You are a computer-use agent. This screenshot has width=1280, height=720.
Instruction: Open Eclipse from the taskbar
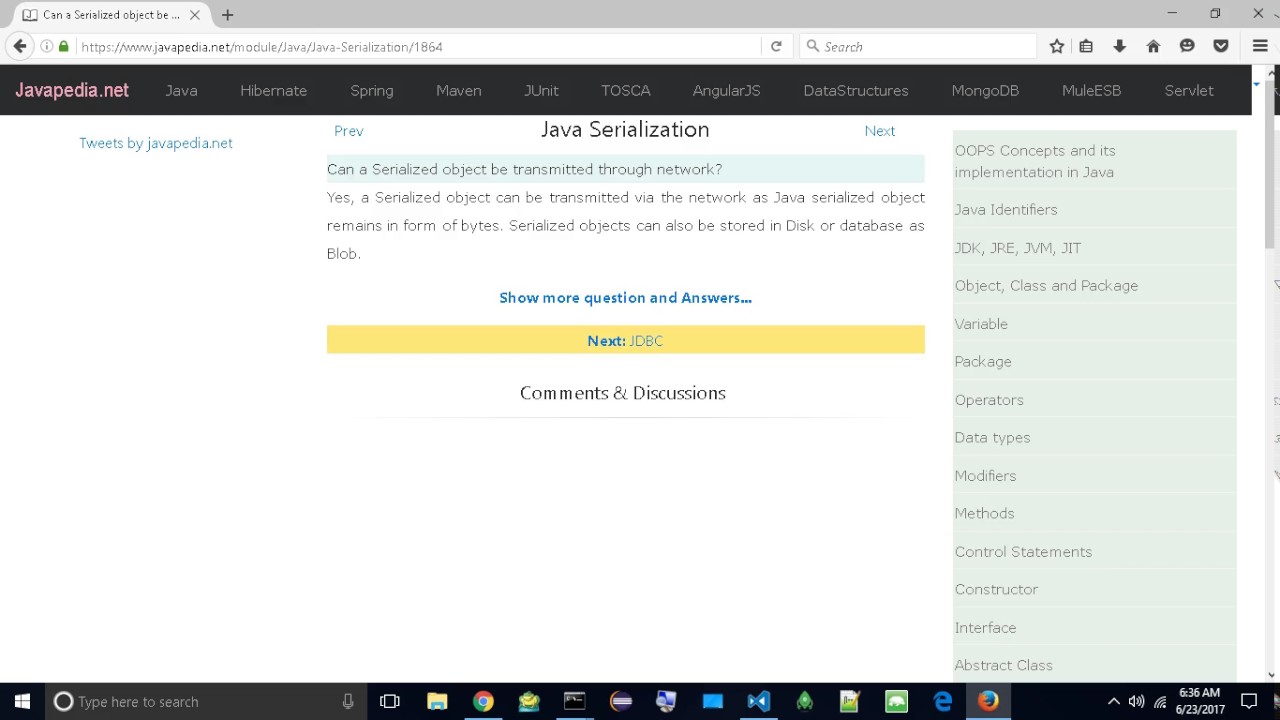(x=621, y=701)
